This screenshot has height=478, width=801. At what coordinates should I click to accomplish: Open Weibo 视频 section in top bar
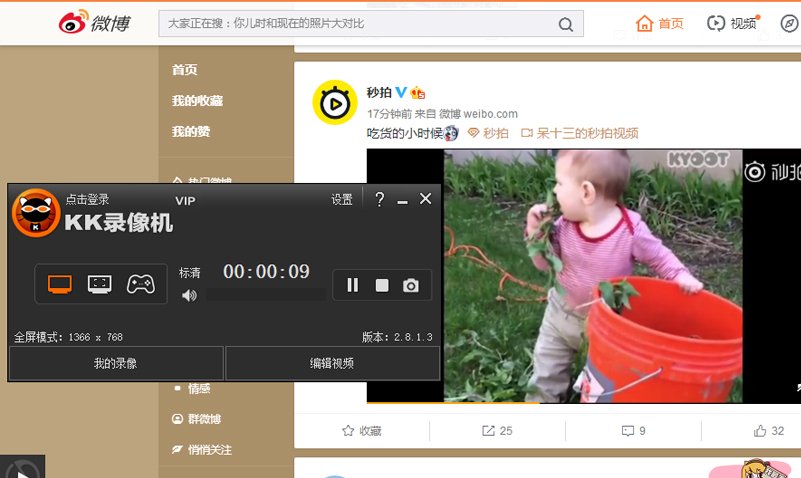pos(733,23)
